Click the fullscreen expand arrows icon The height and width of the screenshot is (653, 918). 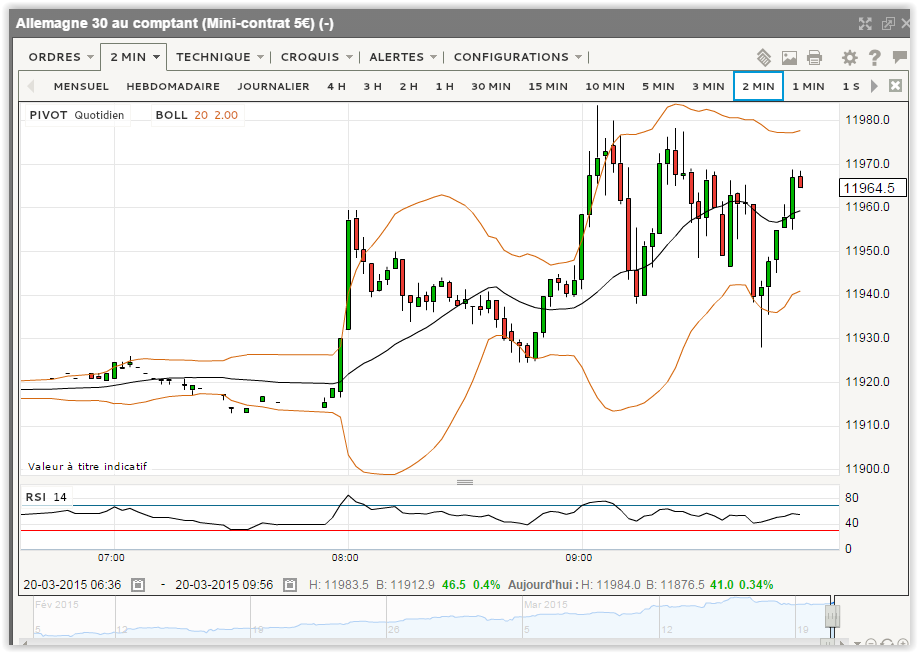(x=865, y=23)
